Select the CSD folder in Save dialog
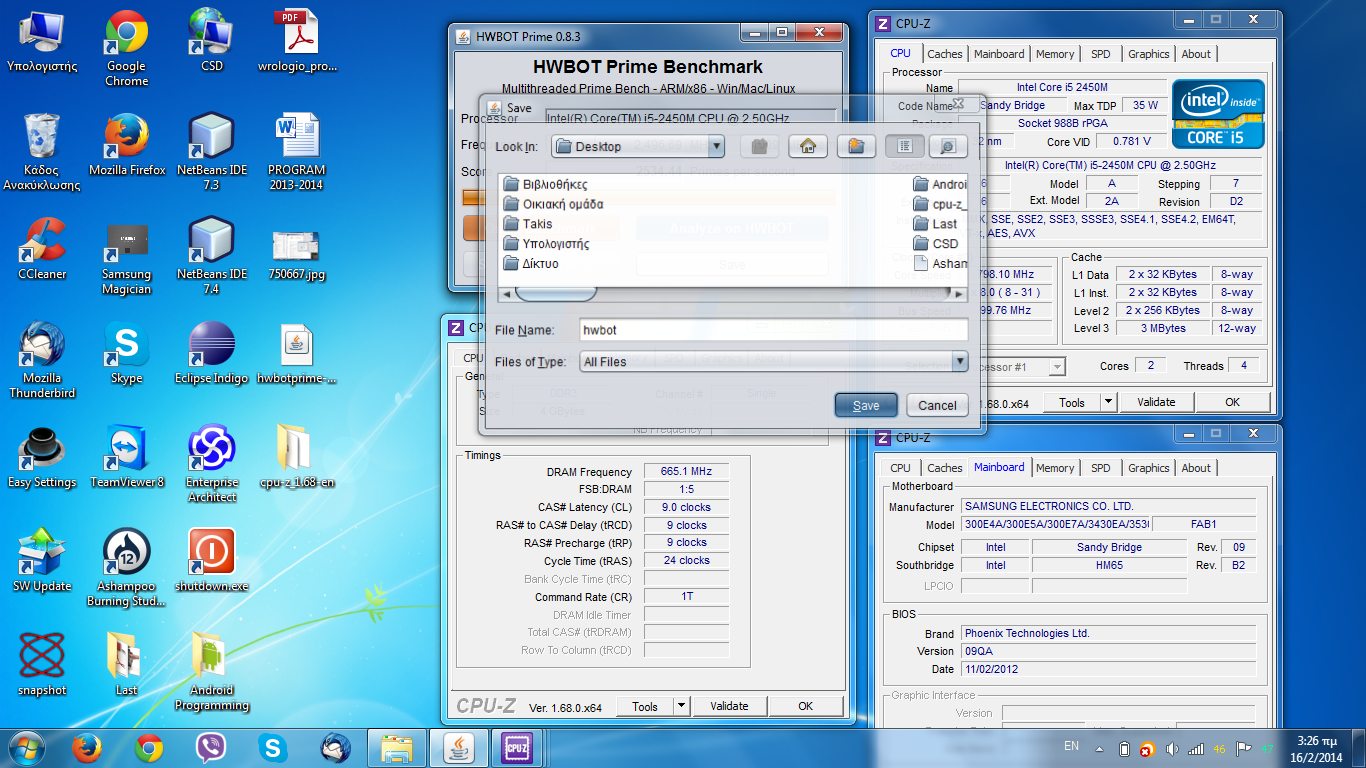Screen dimensions: 1366x768 pyautogui.click(x=936, y=244)
